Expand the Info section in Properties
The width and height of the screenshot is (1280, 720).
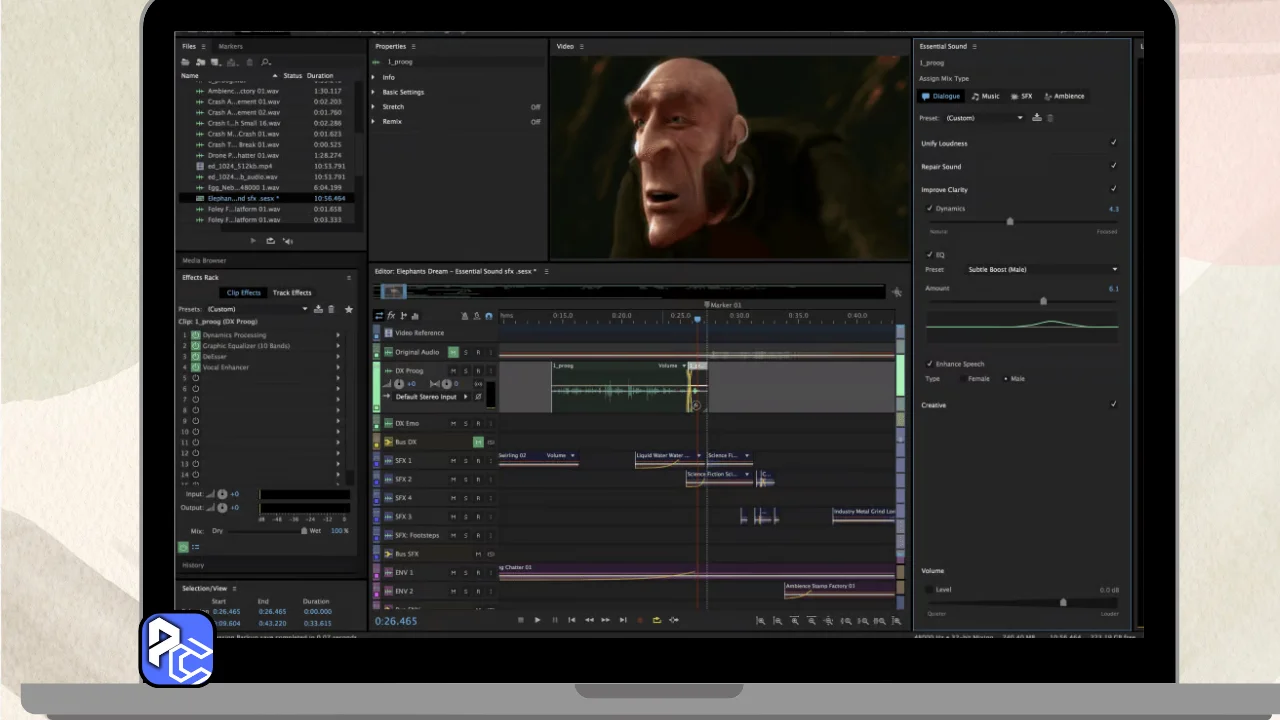tap(375, 77)
